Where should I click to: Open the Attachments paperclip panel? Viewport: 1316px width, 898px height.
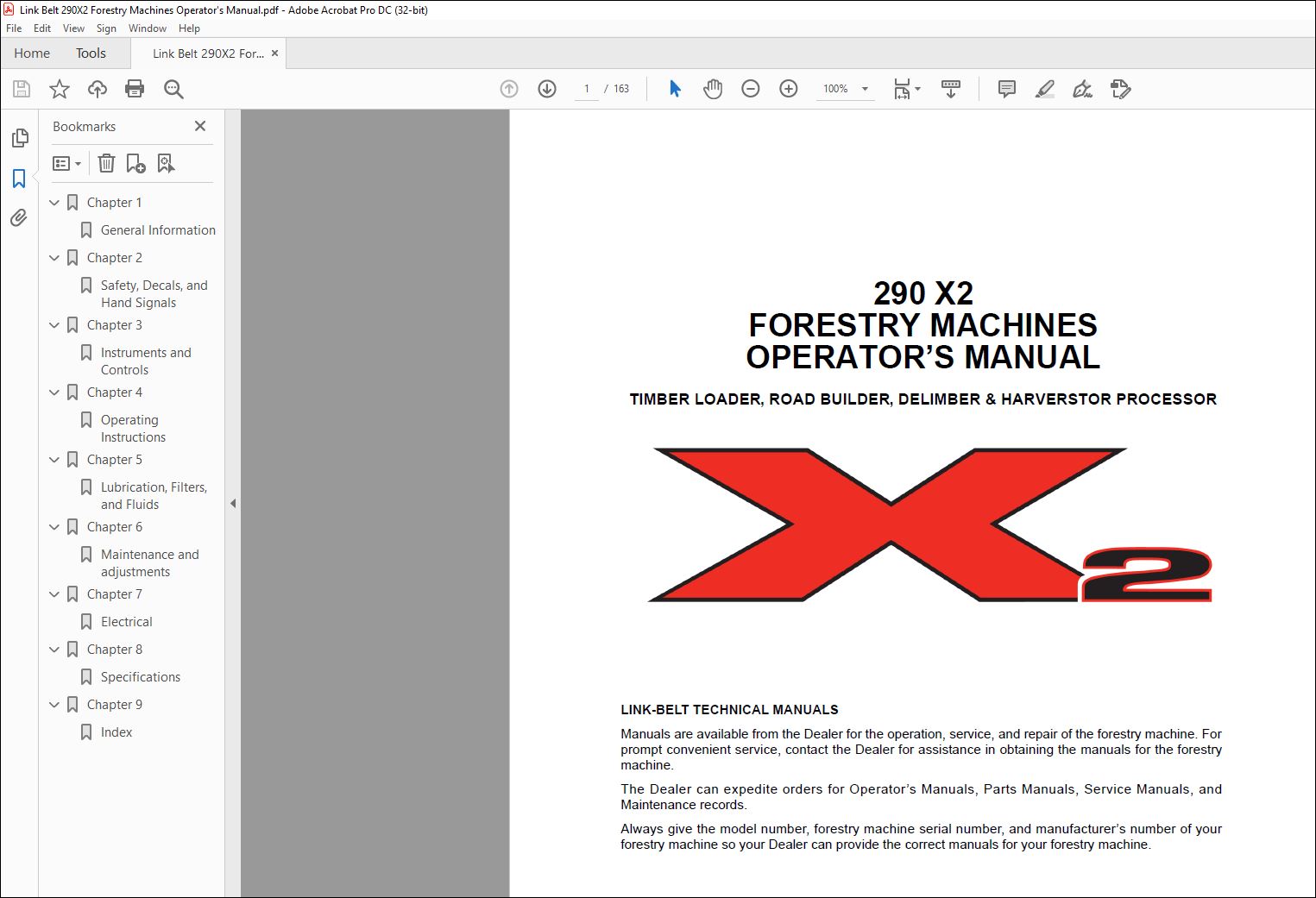click(19, 218)
